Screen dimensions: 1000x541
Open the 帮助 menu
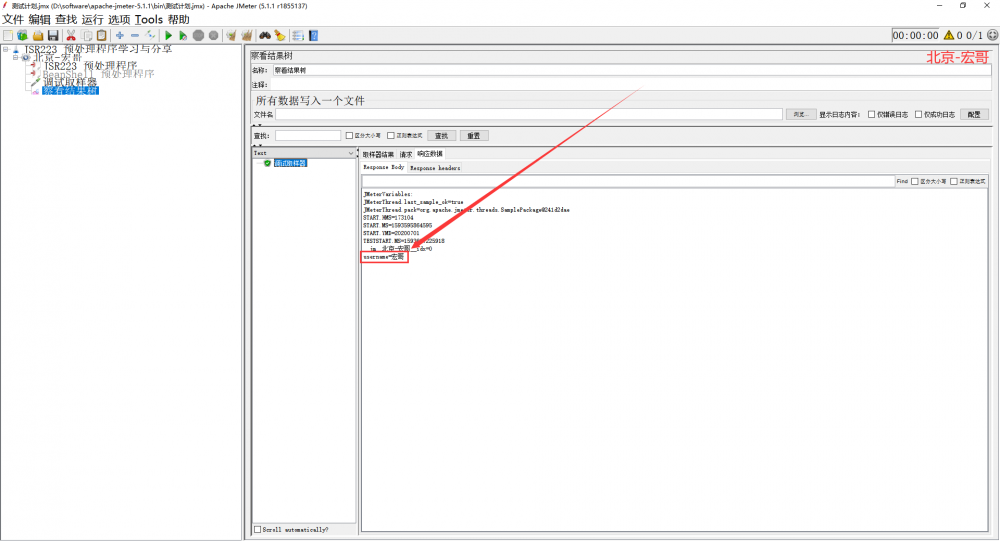pyautogui.click(x=179, y=20)
